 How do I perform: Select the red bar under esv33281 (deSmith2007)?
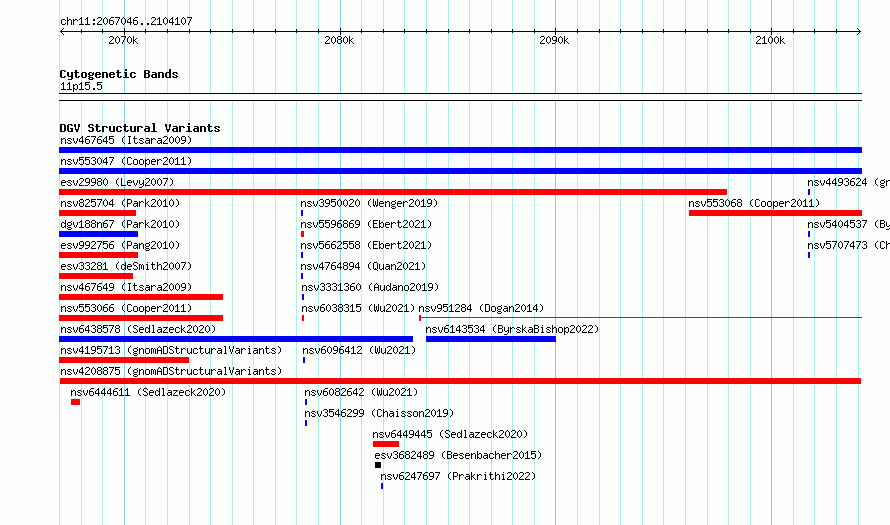pos(96,276)
